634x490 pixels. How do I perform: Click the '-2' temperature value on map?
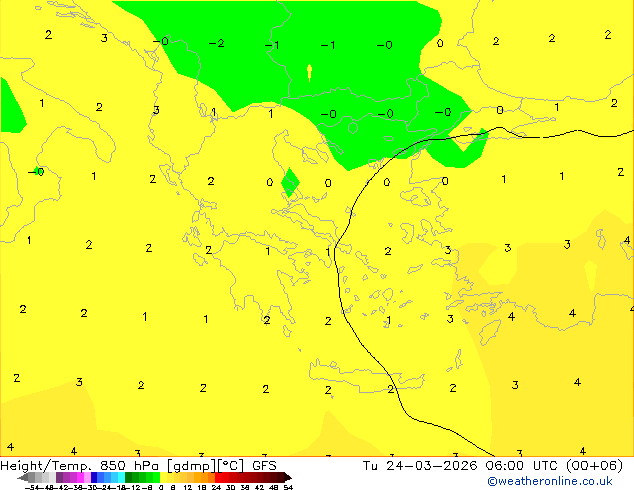(x=217, y=43)
